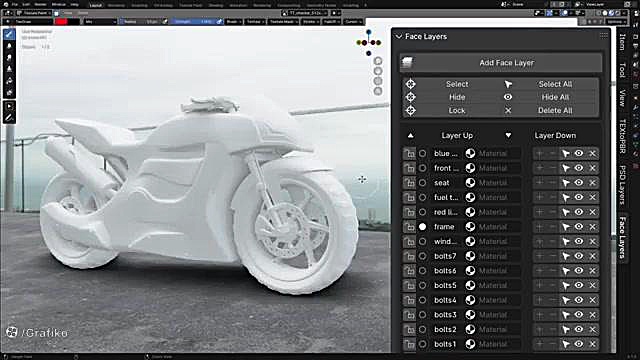Click the Zoom viewport navigation button
640x360 pixels.
click(378, 61)
